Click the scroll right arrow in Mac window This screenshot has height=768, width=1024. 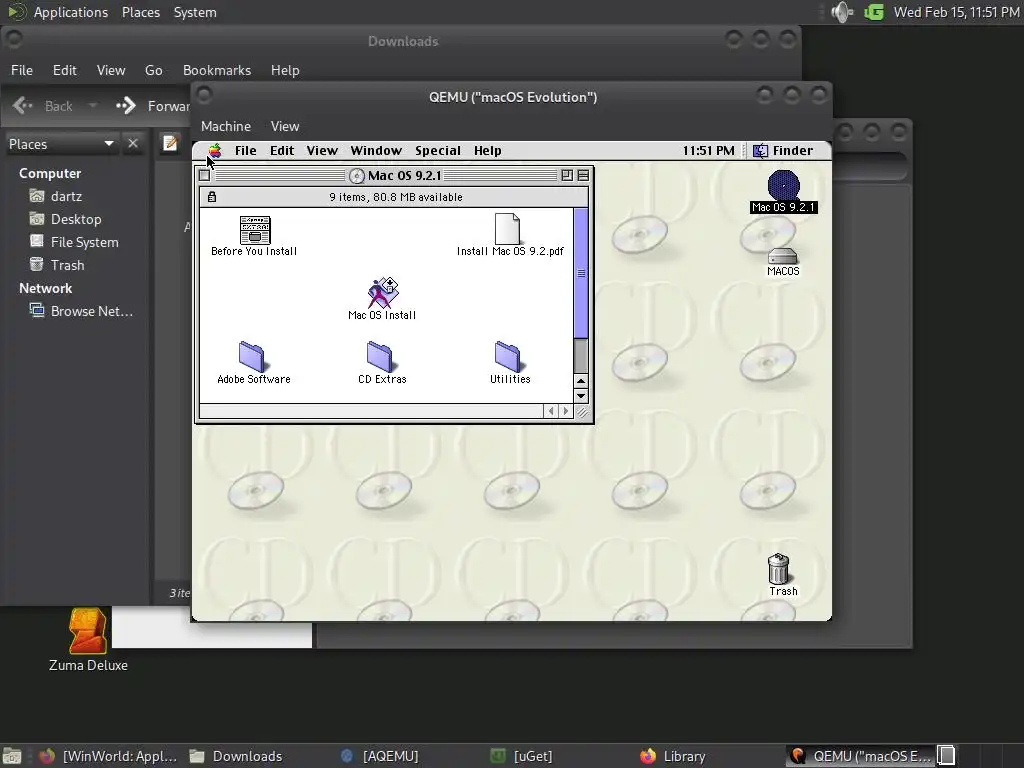click(566, 411)
